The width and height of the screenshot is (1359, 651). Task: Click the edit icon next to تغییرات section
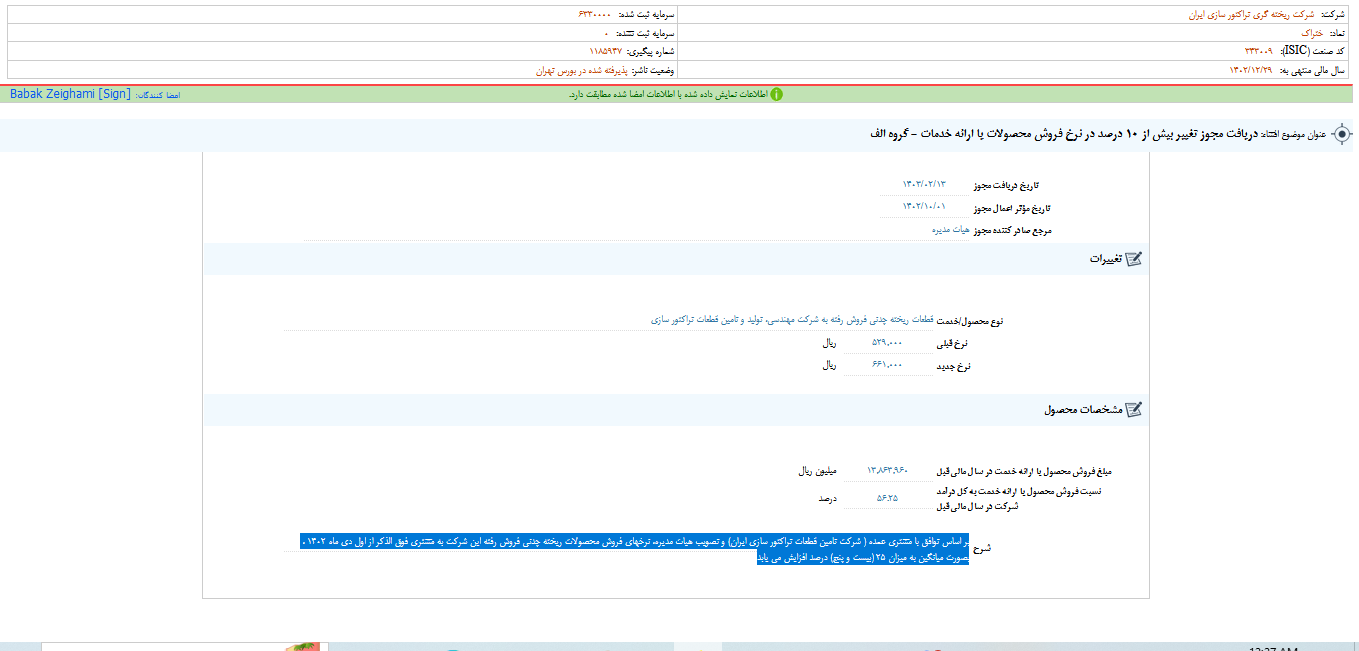1133,257
